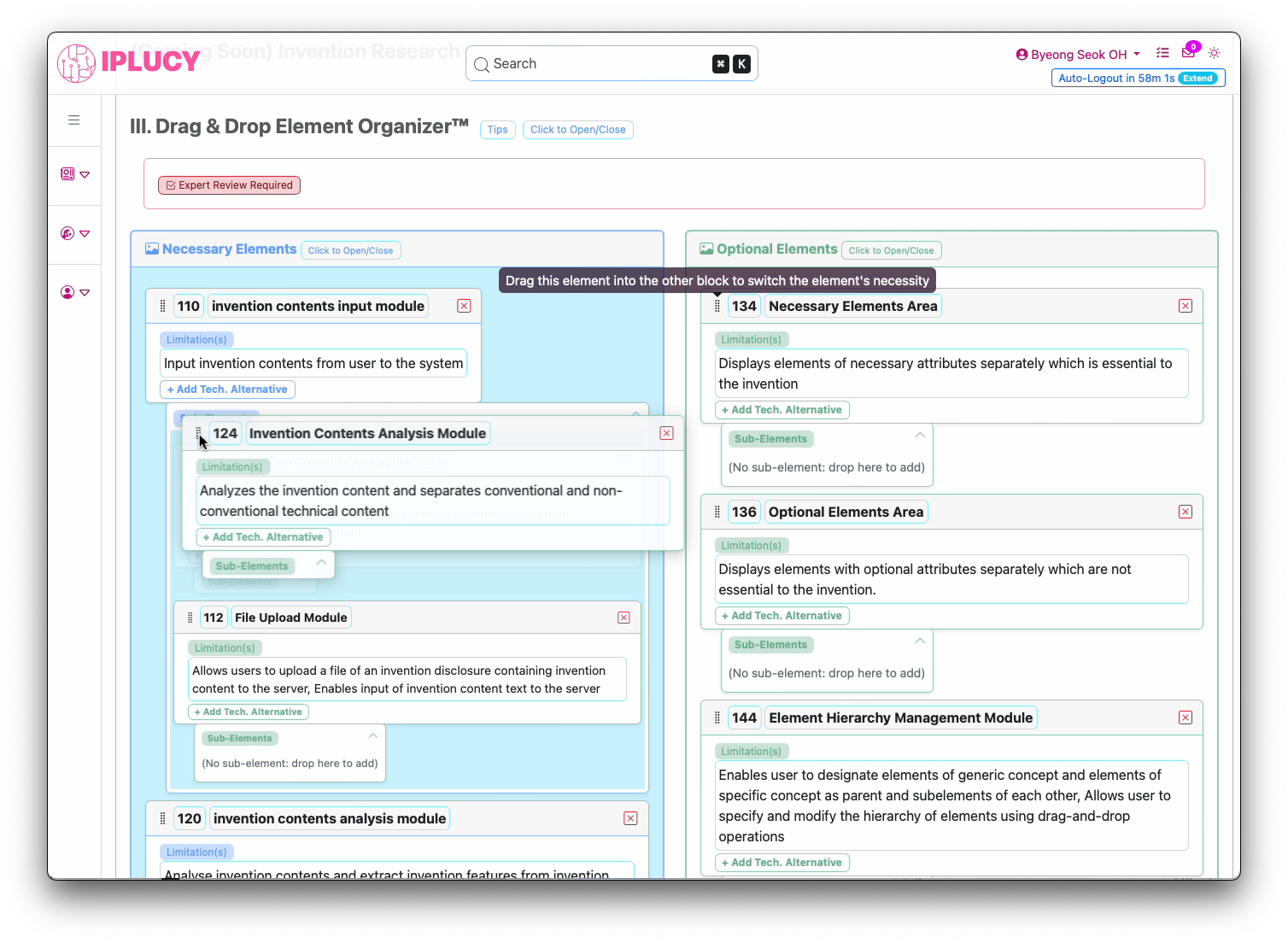This screenshot has width=1288, height=943.
Task: Remove File Upload Module with red X
Action: pos(624,618)
